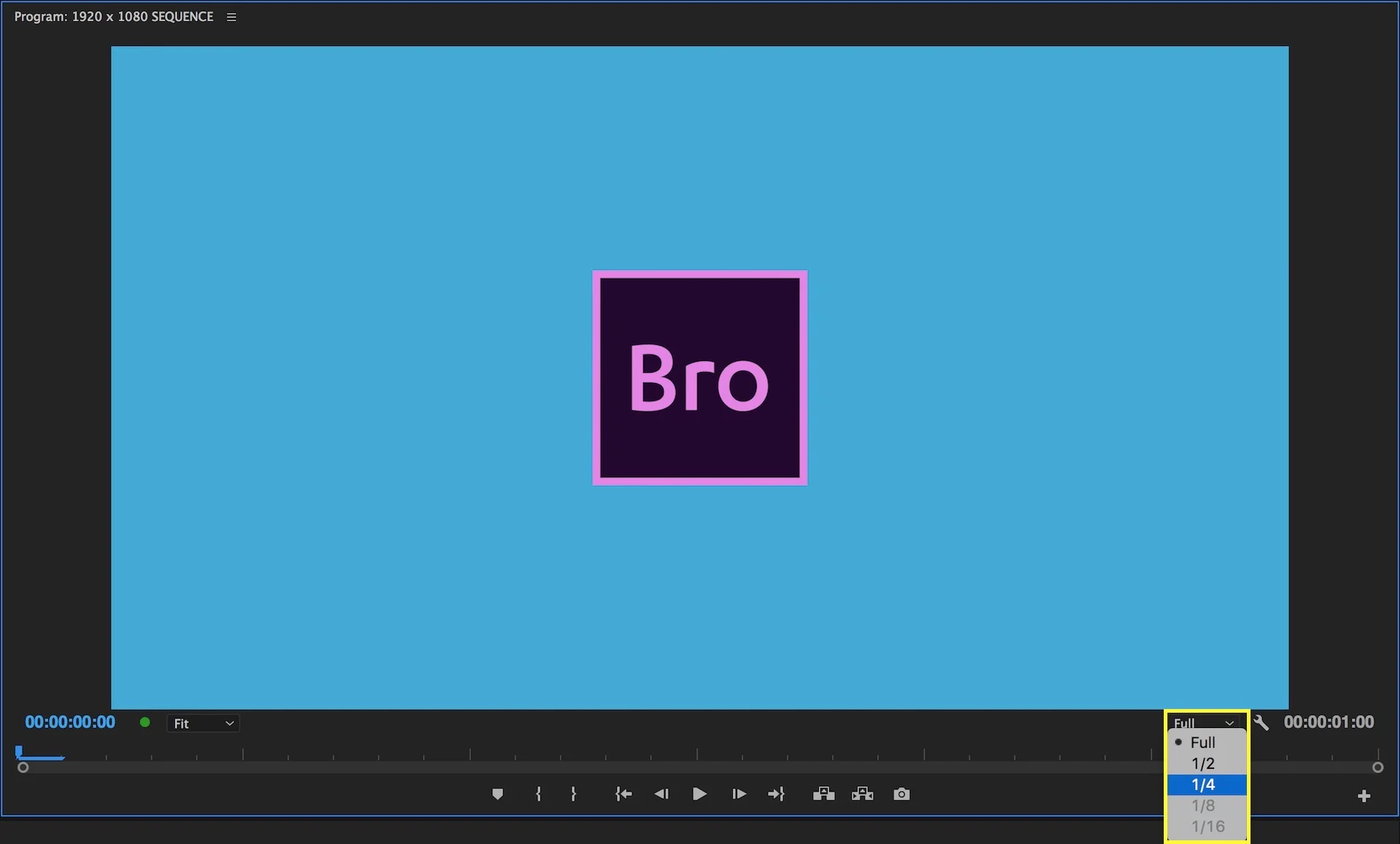
Task: Click the Program: 1920 x 1080 SEQUENCE tab
Action: (113, 16)
